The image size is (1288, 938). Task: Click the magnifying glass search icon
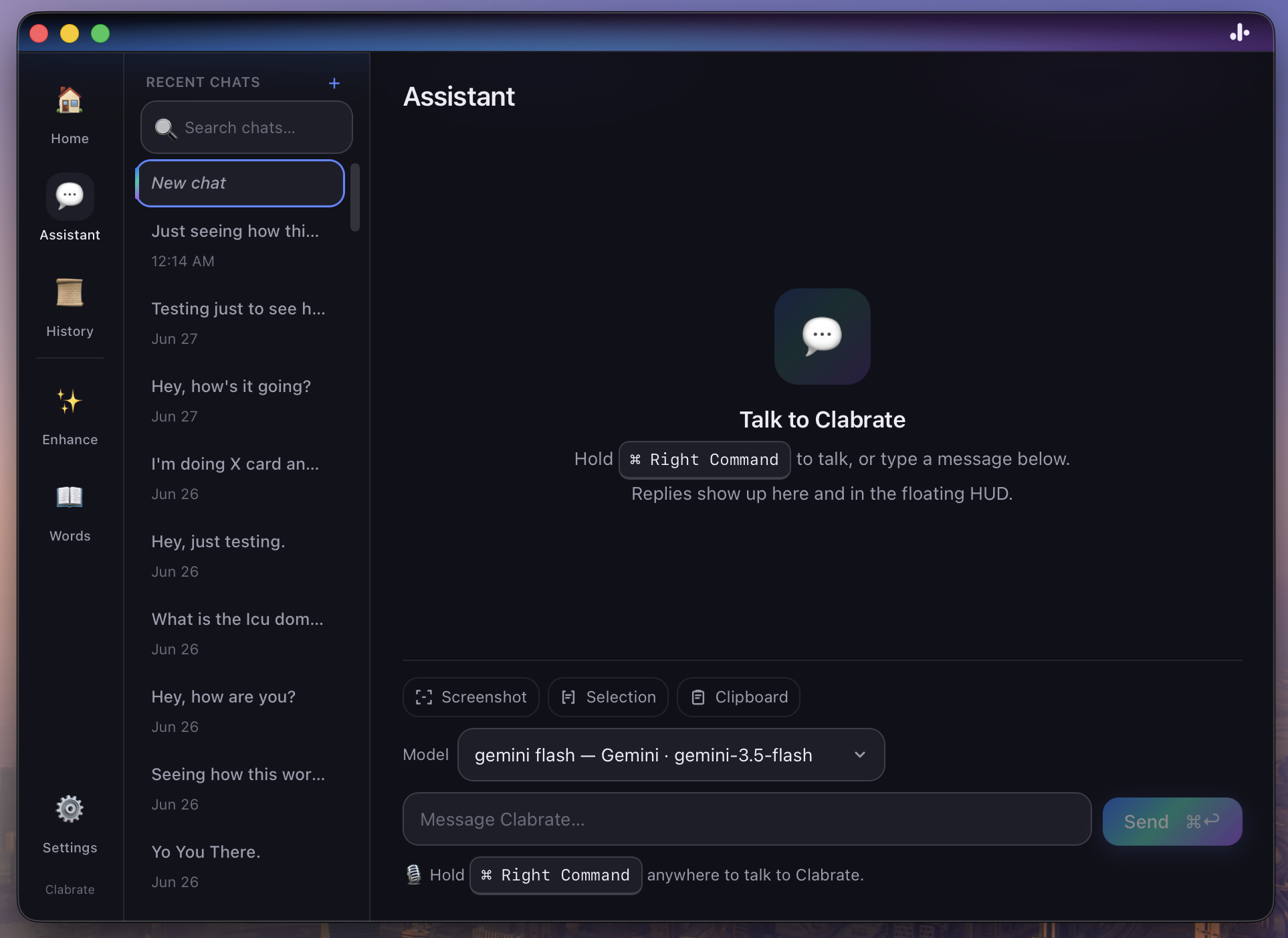coord(165,128)
